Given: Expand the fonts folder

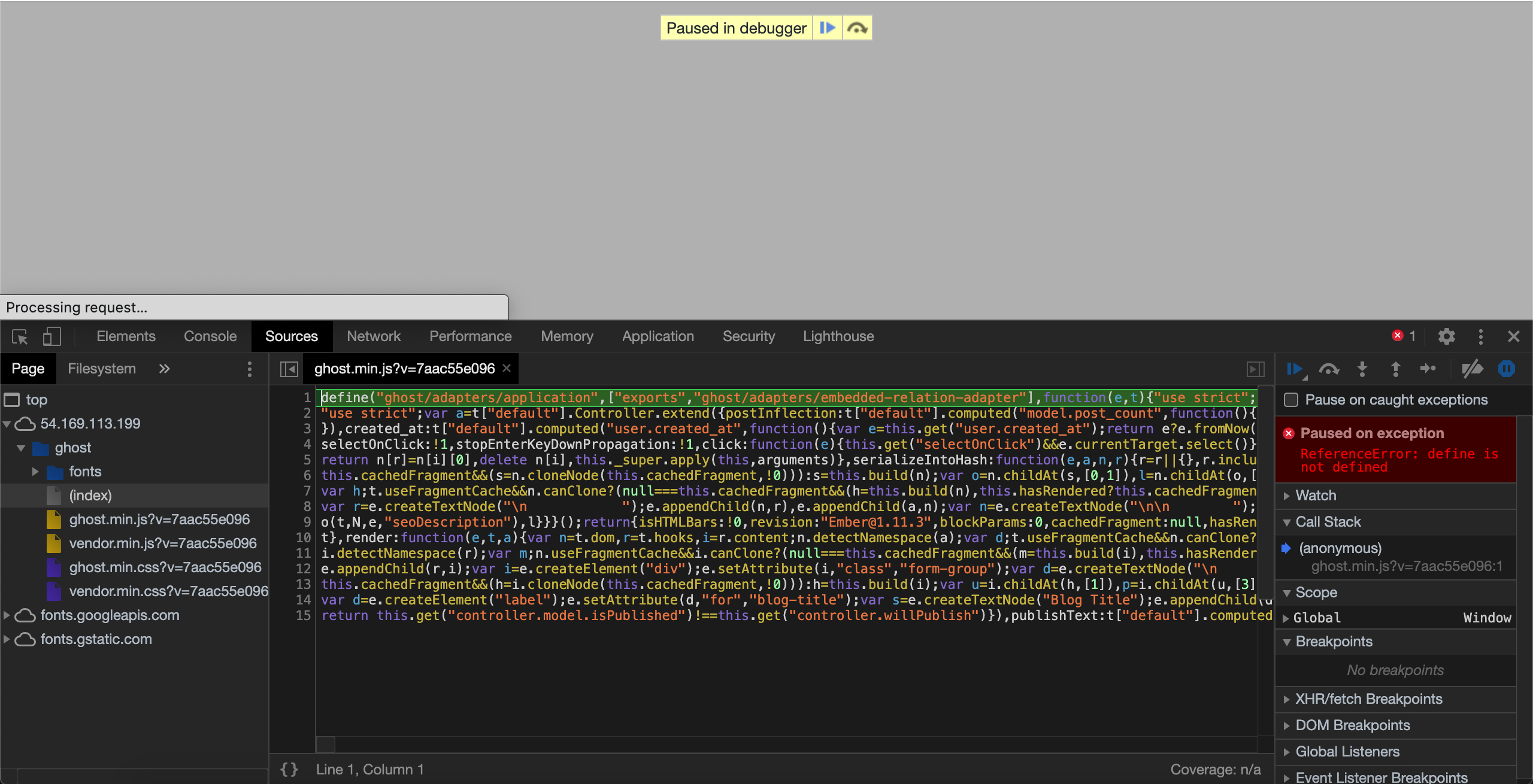Looking at the screenshot, I should tap(35, 472).
